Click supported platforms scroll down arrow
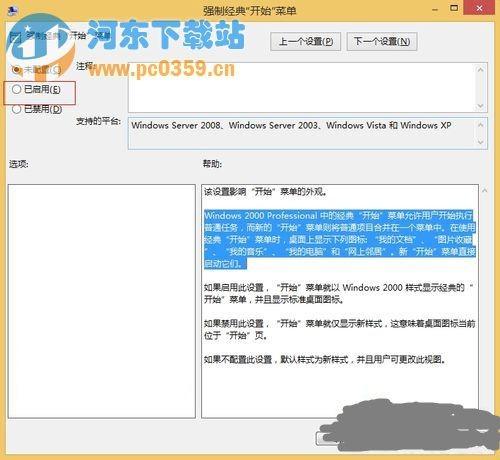 480,142
